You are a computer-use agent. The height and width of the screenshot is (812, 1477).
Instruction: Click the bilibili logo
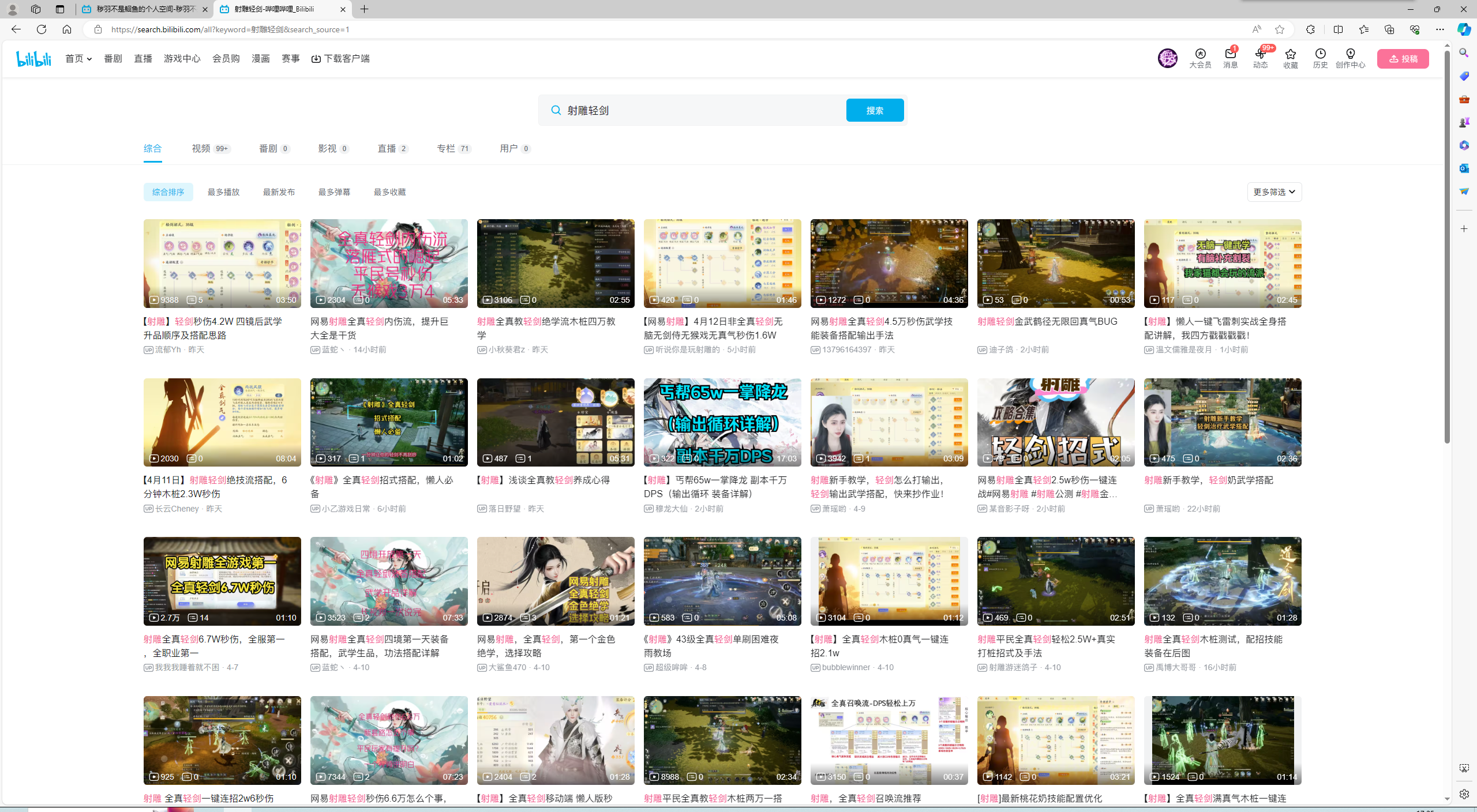pos(33,58)
